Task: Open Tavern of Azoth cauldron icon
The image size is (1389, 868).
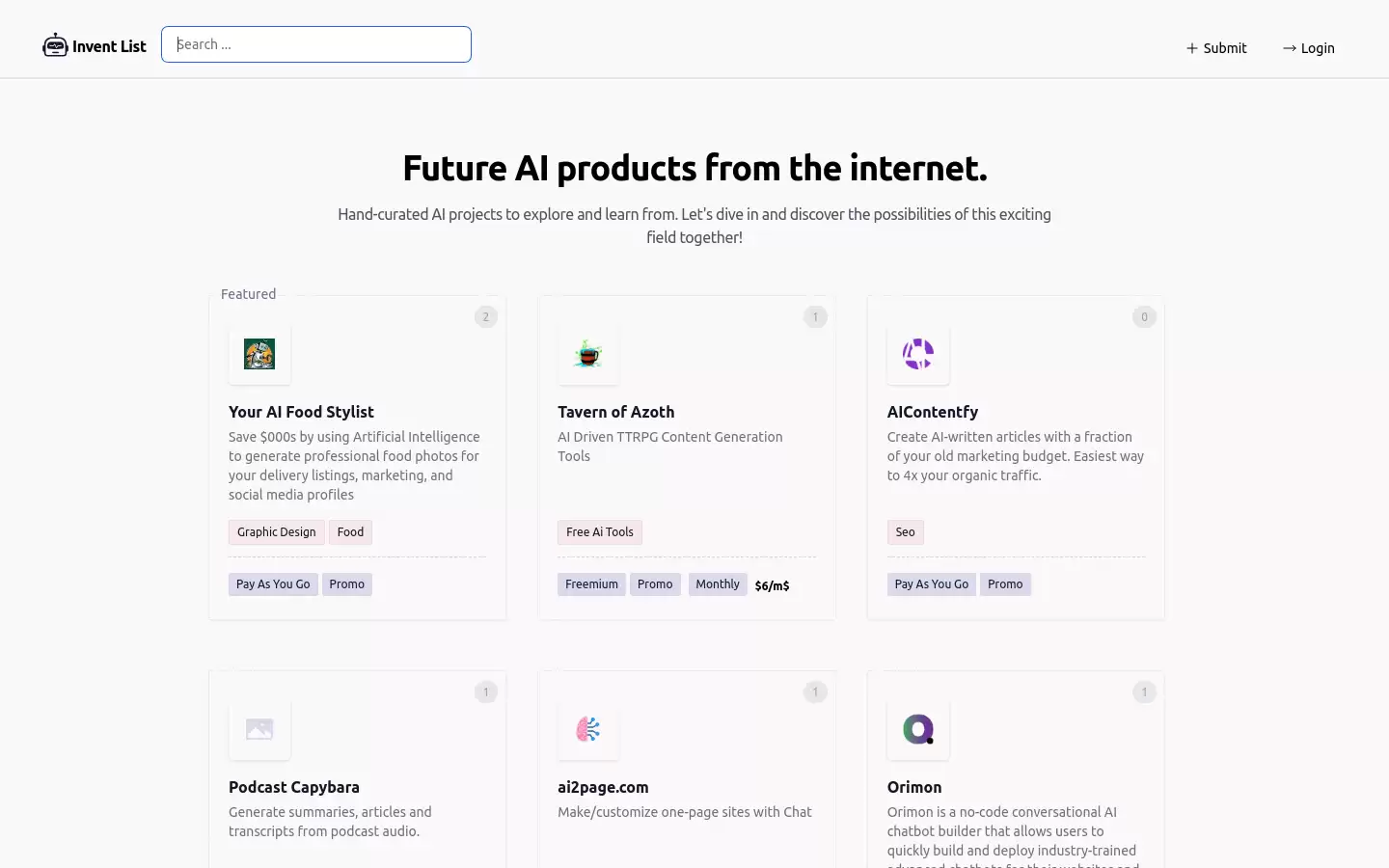Action: (x=588, y=354)
